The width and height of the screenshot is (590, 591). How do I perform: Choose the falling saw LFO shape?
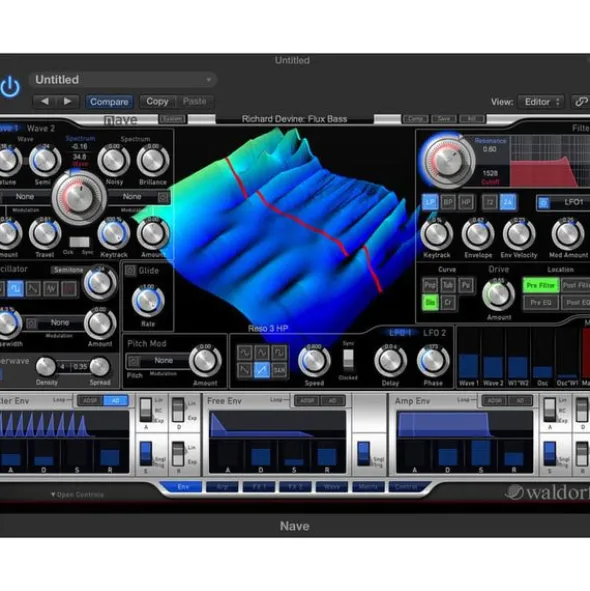[x=244, y=370]
